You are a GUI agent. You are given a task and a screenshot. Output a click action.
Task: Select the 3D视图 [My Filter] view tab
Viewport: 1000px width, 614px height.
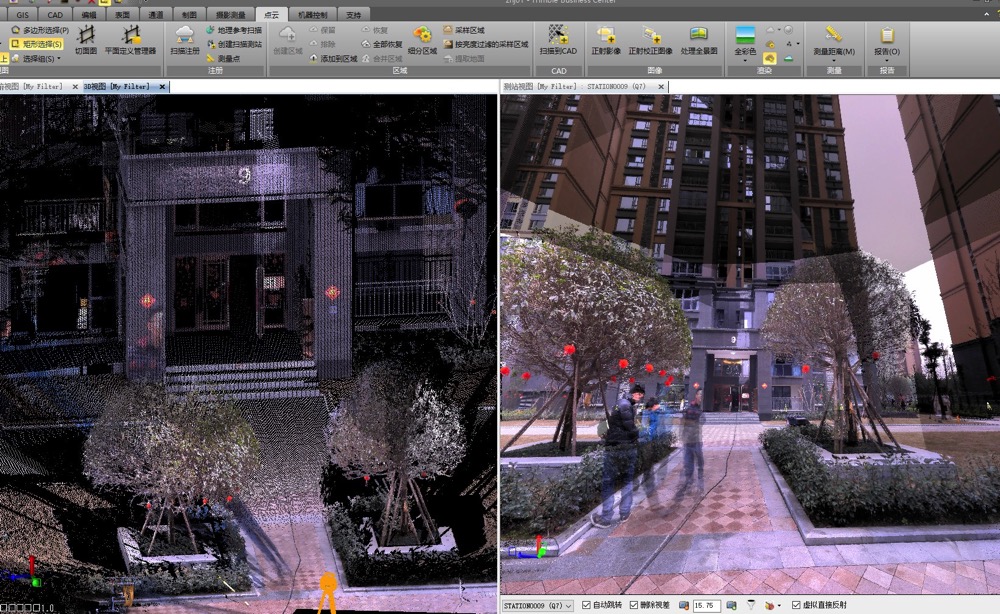coord(117,87)
